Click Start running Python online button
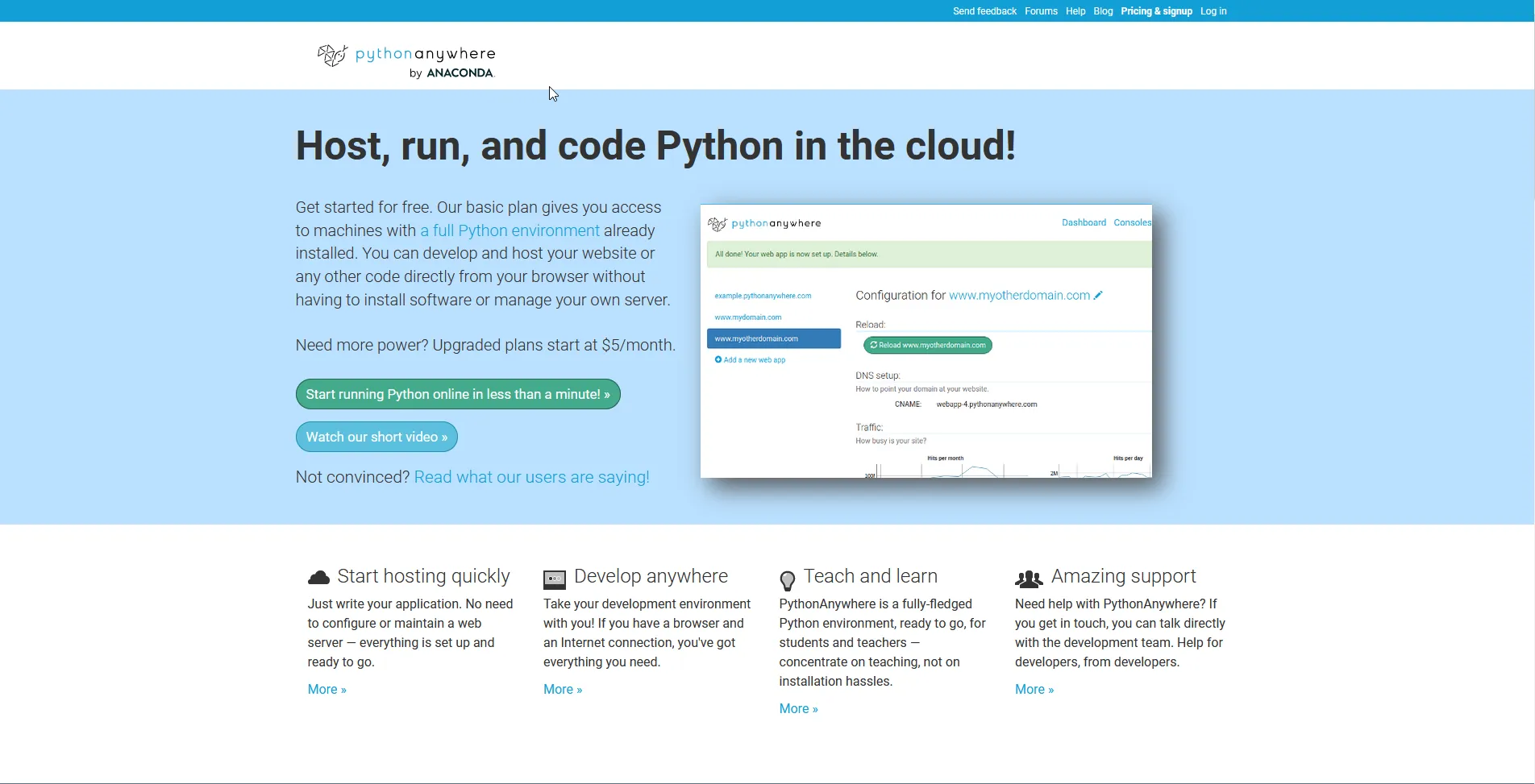 point(457,394)
